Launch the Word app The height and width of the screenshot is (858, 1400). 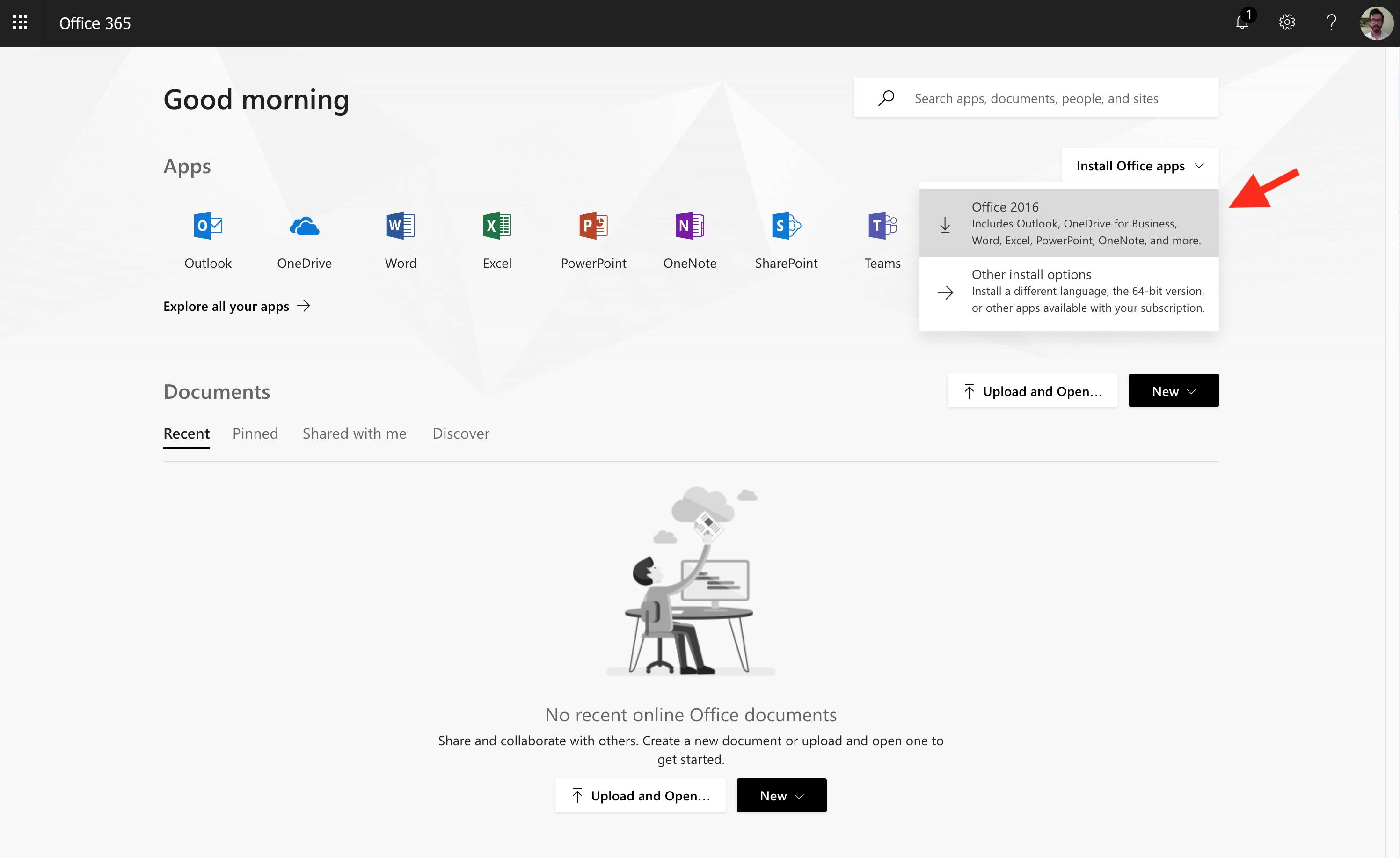401,240
